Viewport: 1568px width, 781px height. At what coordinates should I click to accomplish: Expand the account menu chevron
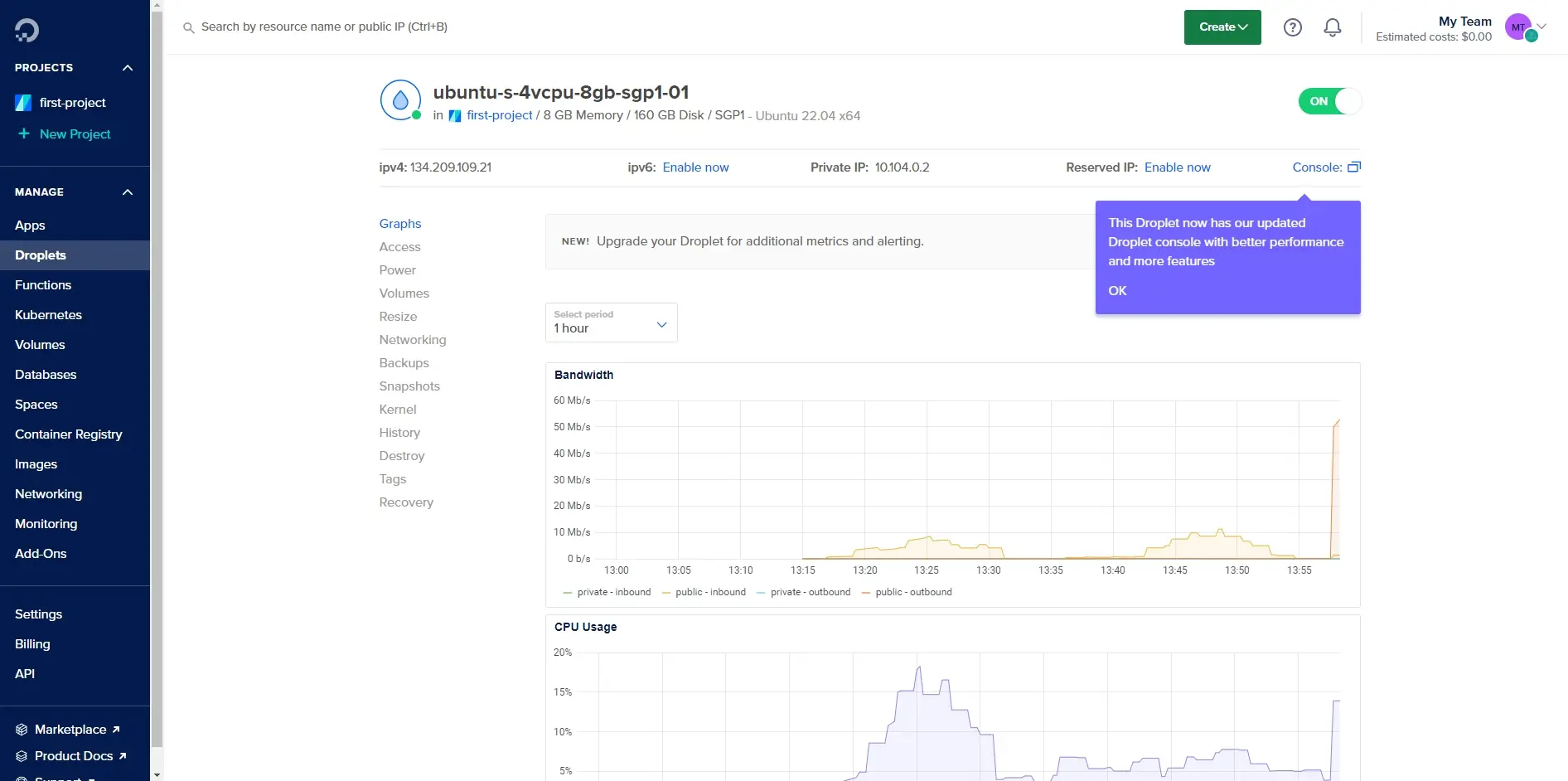pyautogui.click(x=1542, y=27)
